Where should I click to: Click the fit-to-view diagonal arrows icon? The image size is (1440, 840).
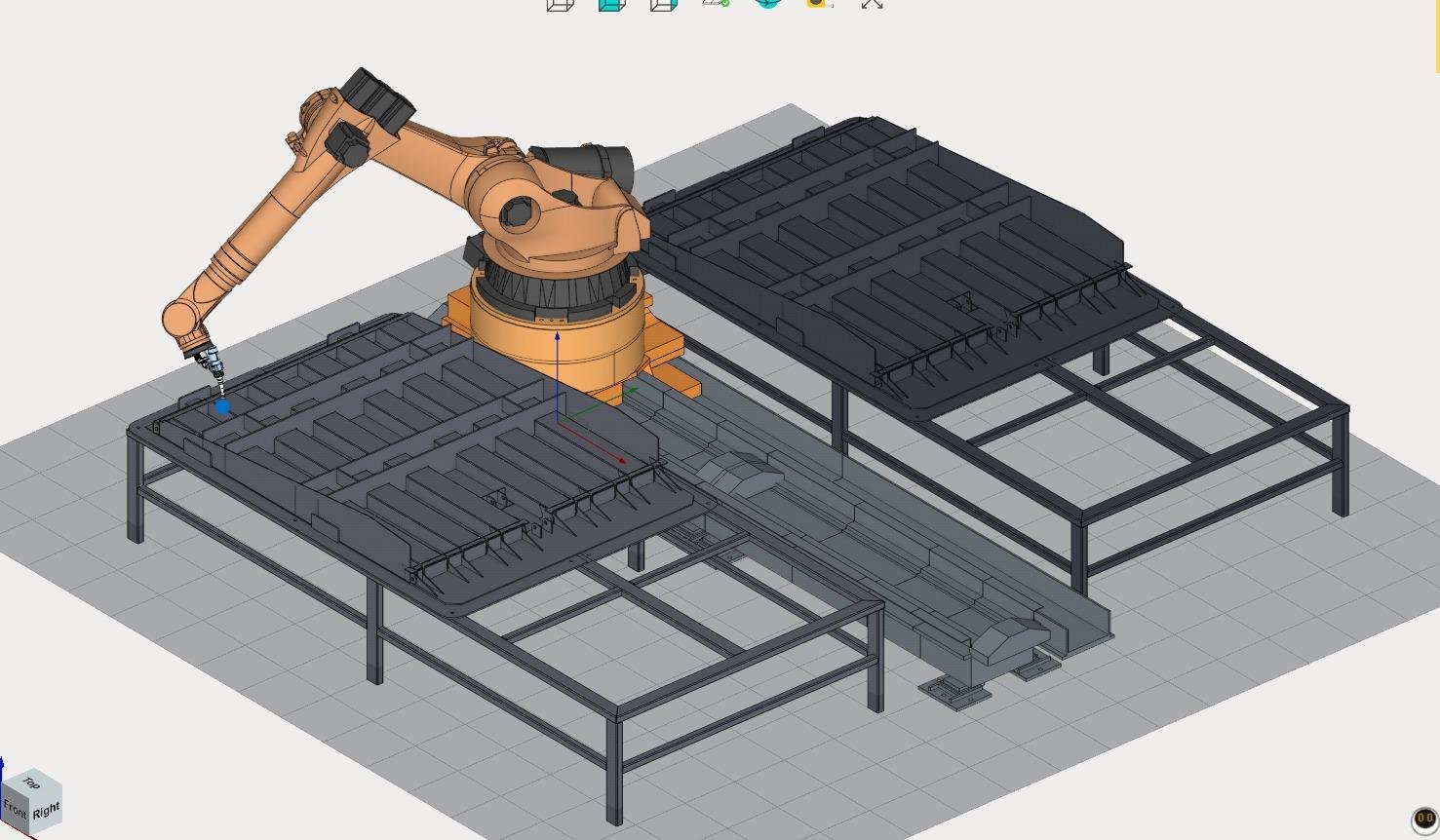click(x=873, y=5)
